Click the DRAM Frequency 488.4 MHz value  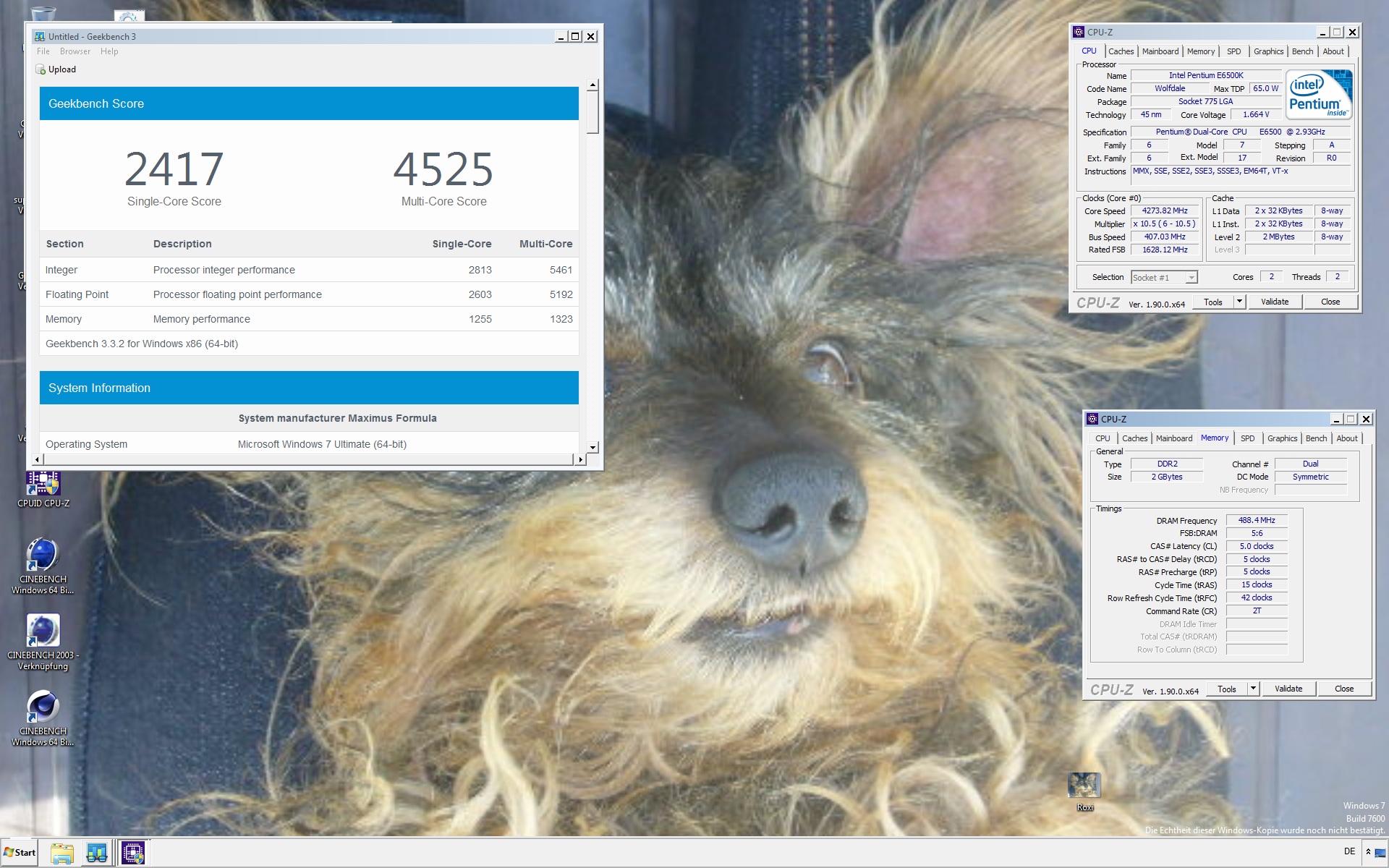click(x=1257, y=520)
